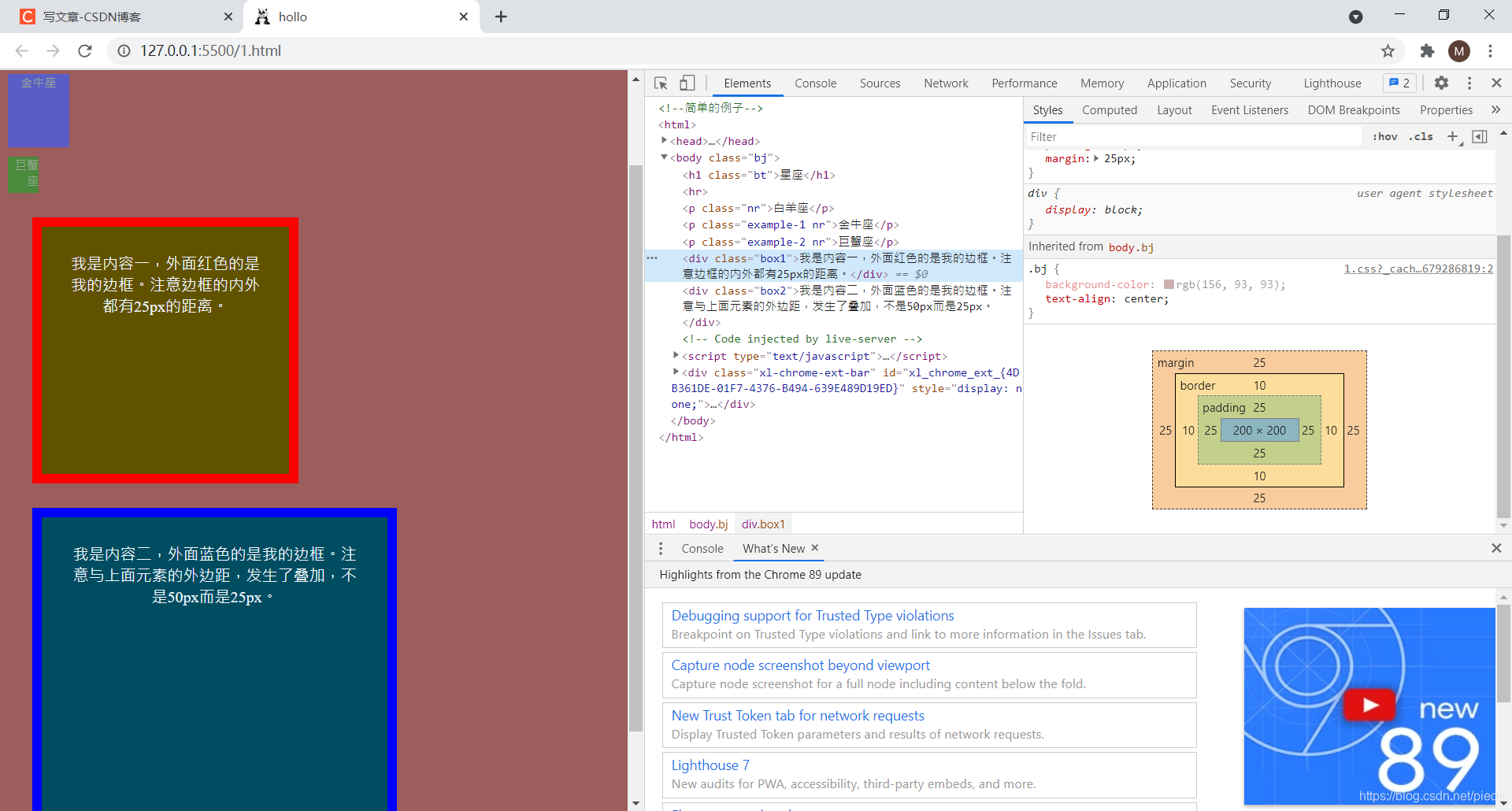Close the CSDN blog tab
The image size is (1512, 811).
pyautogui.click(x=228, y=17)
